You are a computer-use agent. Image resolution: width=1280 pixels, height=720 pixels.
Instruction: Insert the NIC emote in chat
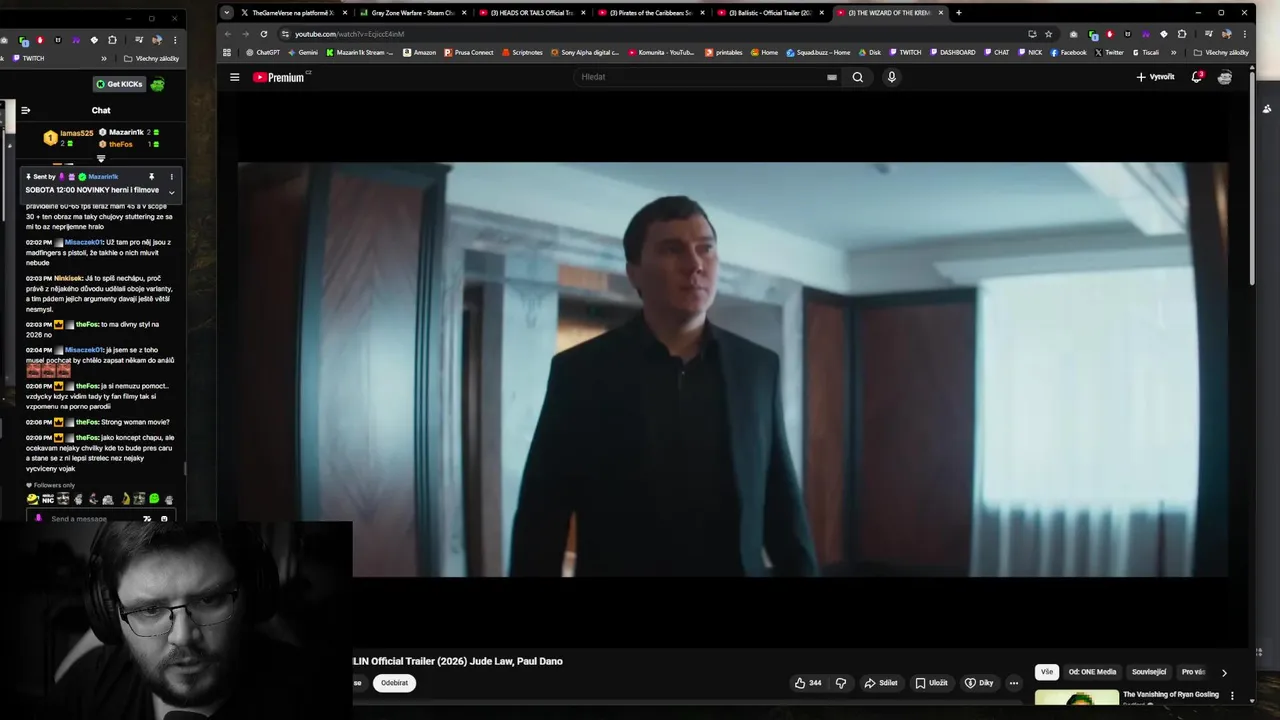pyautogui.click(x=47, y=499)
